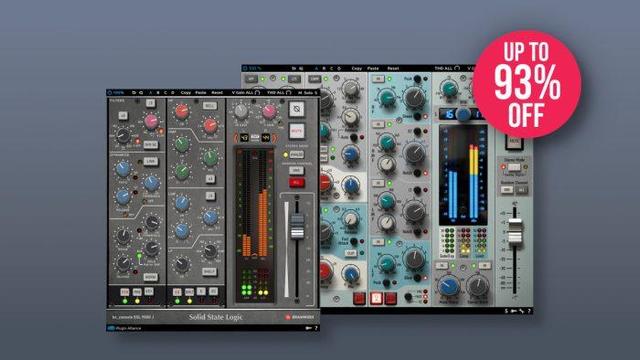Select preset slot A on rear plugin toolbar
This screenshot has height=360, width=640.
pos(316,68)
